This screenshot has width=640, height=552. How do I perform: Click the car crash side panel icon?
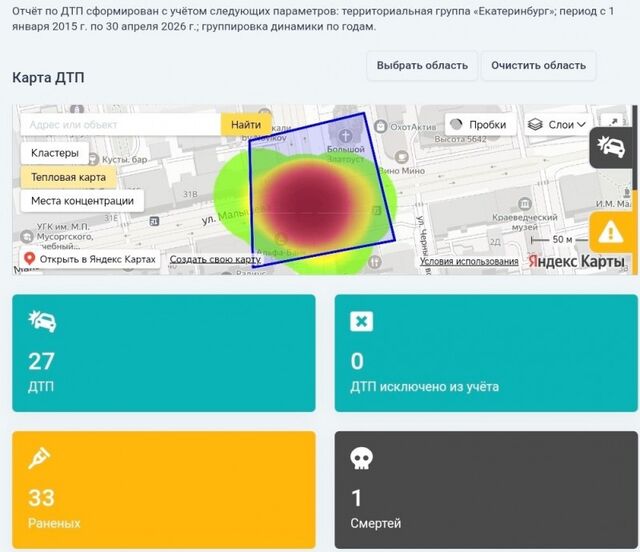click(x=611, y=147)
